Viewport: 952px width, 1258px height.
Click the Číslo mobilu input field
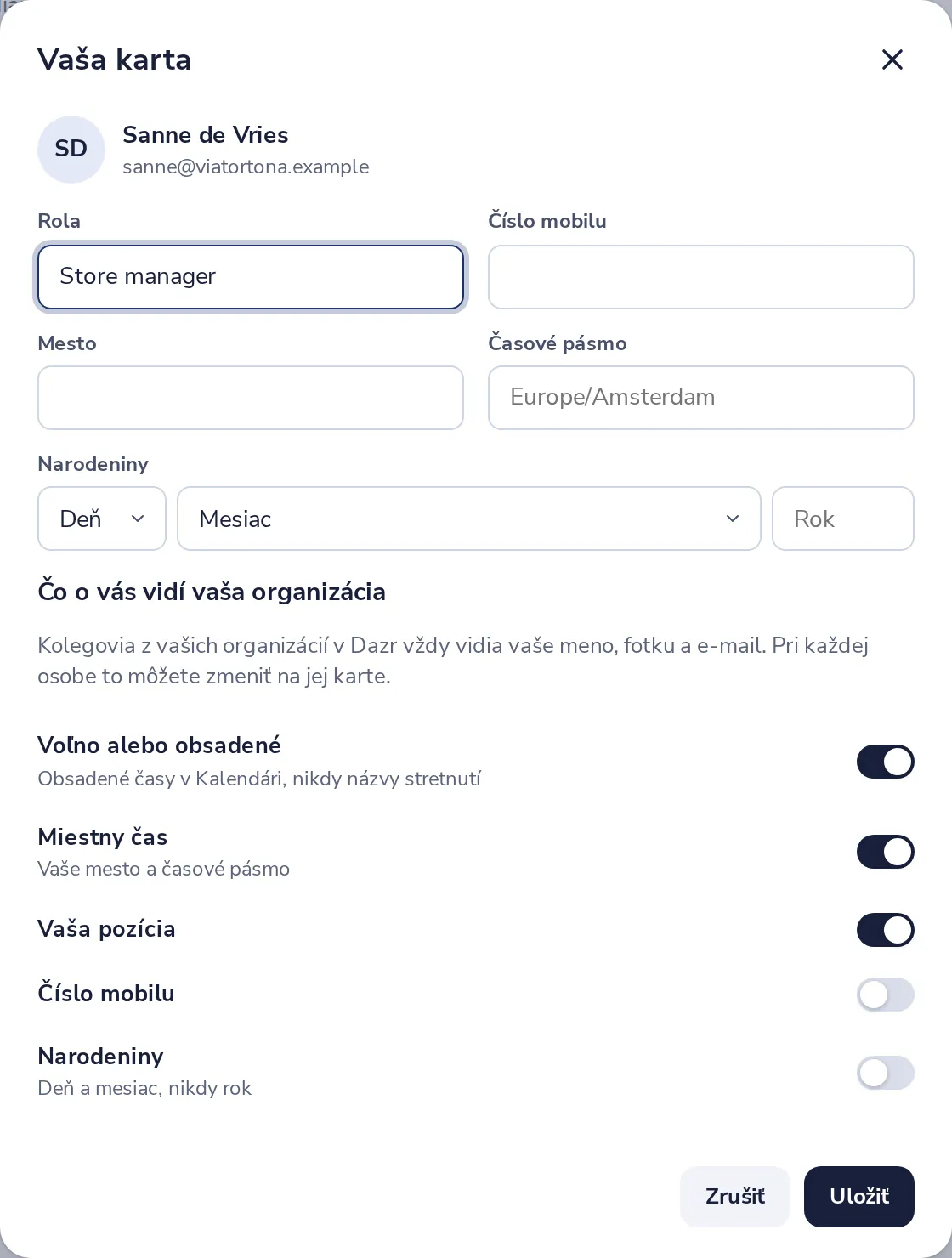(701, 277)
